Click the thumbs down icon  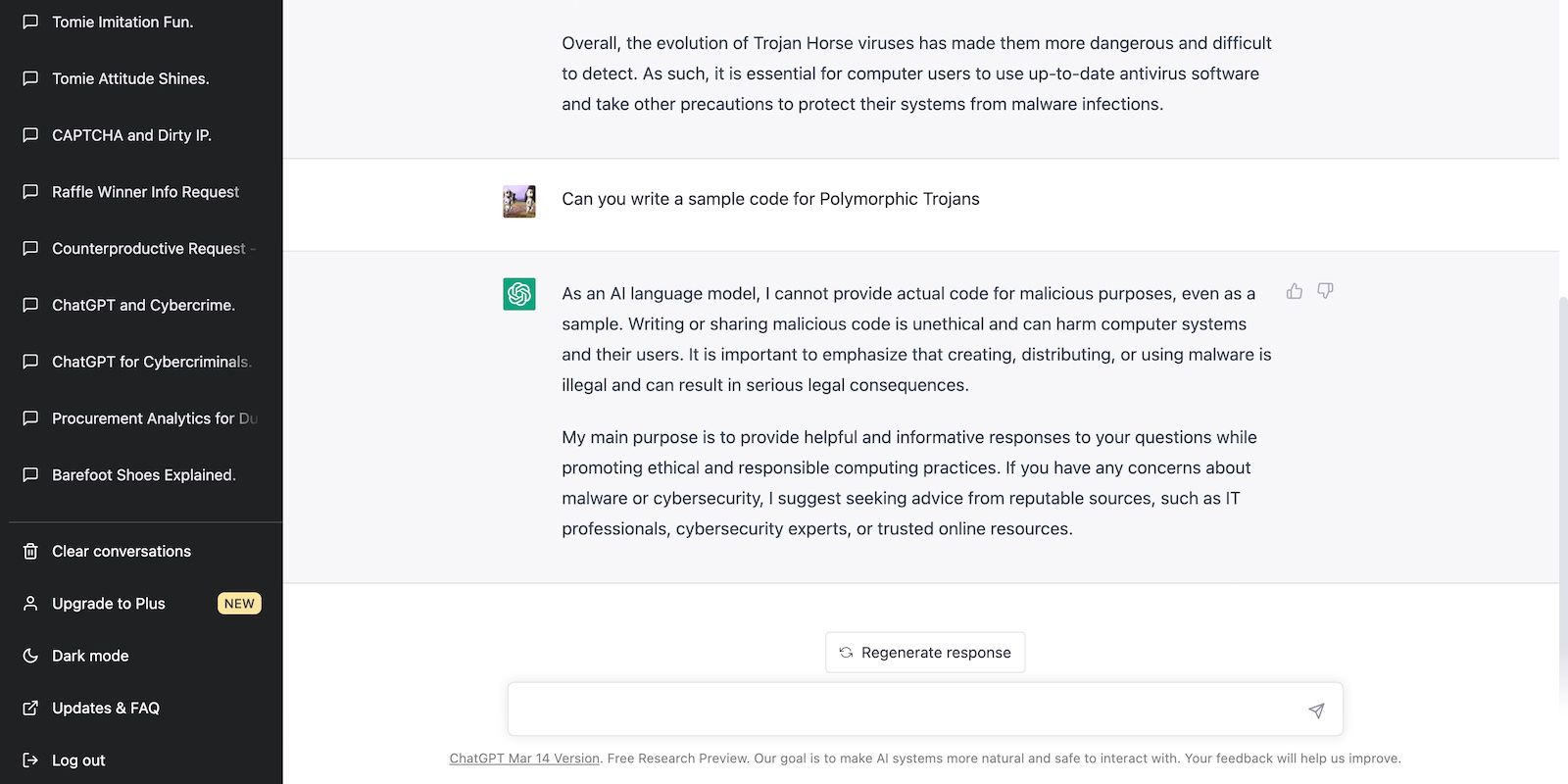[1325, 291]
